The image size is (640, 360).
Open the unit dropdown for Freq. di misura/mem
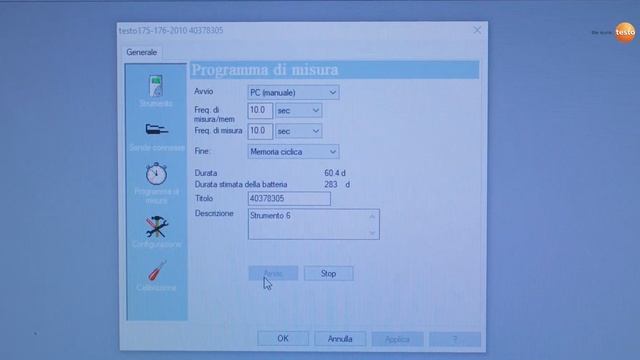point(298,111)
